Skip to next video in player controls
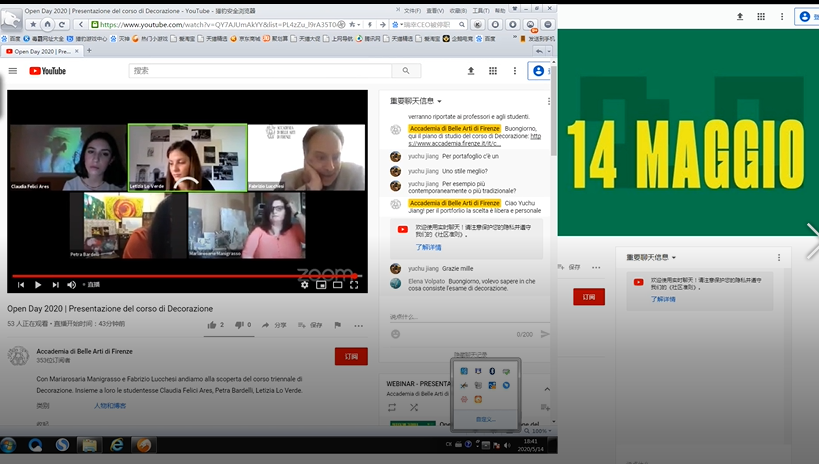 55,285
